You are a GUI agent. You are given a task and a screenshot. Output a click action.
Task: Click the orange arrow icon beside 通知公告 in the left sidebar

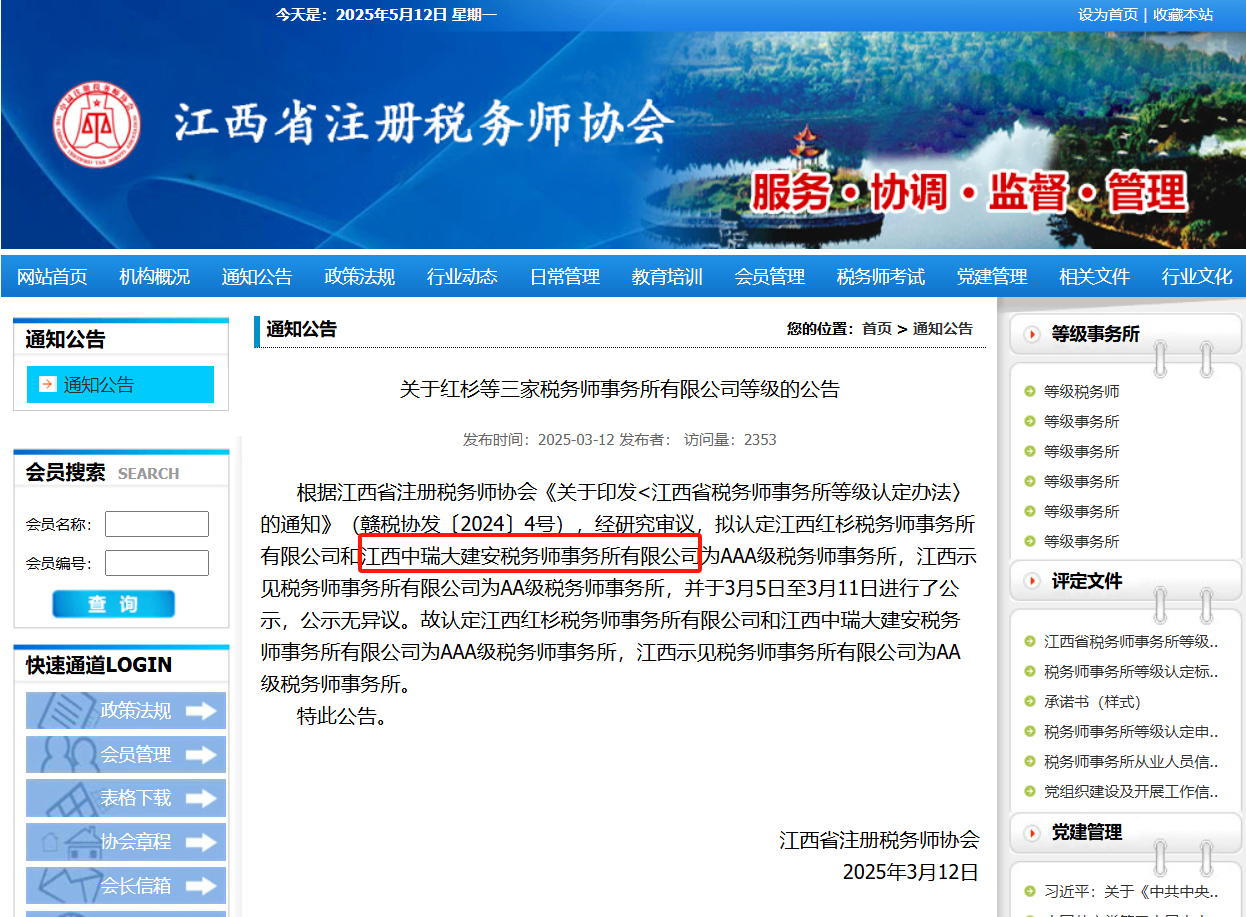pyautogui.click(x=47, y=384)
